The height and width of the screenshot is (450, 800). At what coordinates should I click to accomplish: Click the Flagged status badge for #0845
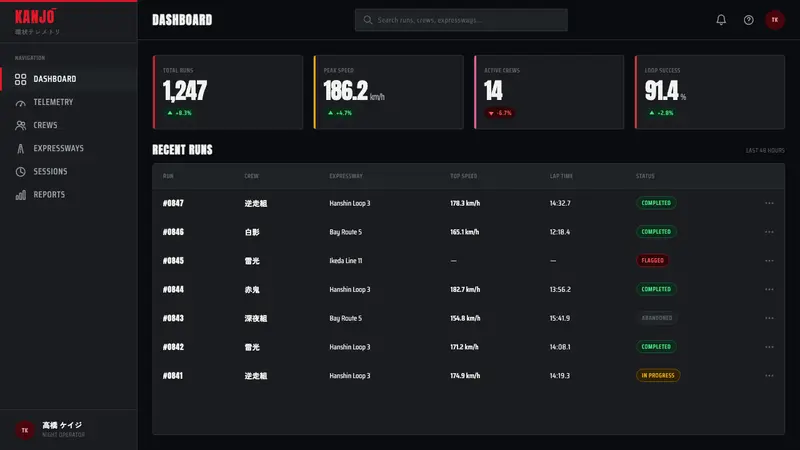click(x=653, y=260)
